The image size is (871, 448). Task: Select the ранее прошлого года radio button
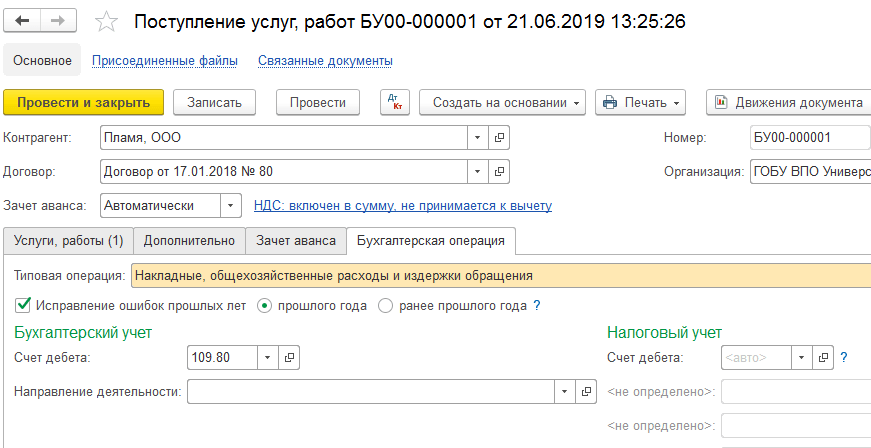385,306
